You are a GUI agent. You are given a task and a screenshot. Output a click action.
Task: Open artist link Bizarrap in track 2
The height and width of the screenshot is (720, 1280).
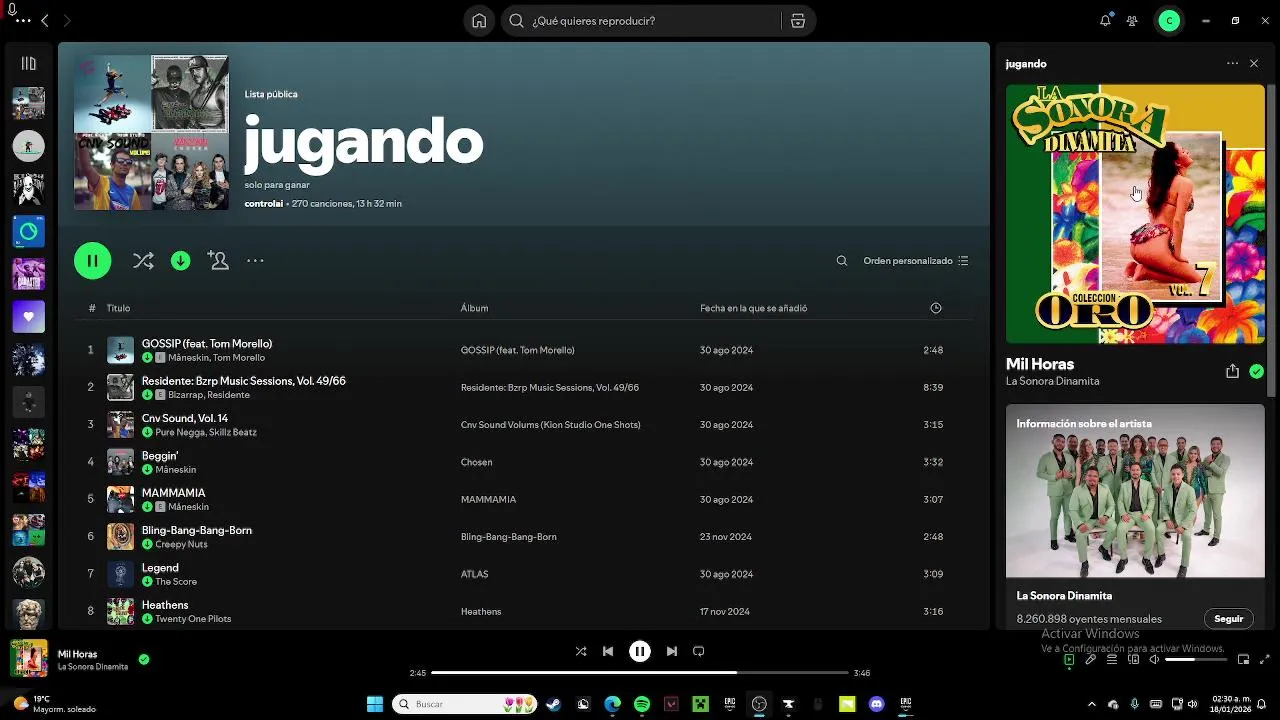pos(187,395)
